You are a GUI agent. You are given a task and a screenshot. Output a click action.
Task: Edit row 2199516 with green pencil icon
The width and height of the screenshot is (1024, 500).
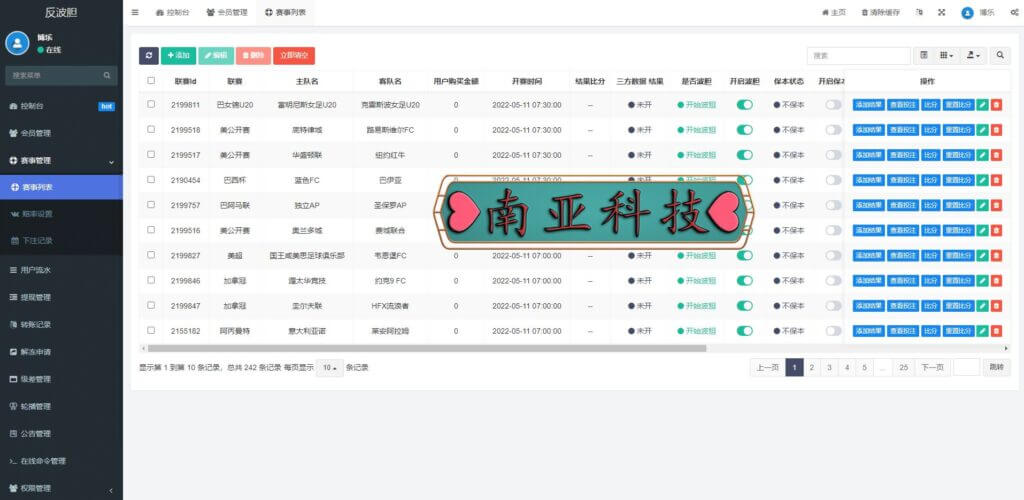(983, 230)
